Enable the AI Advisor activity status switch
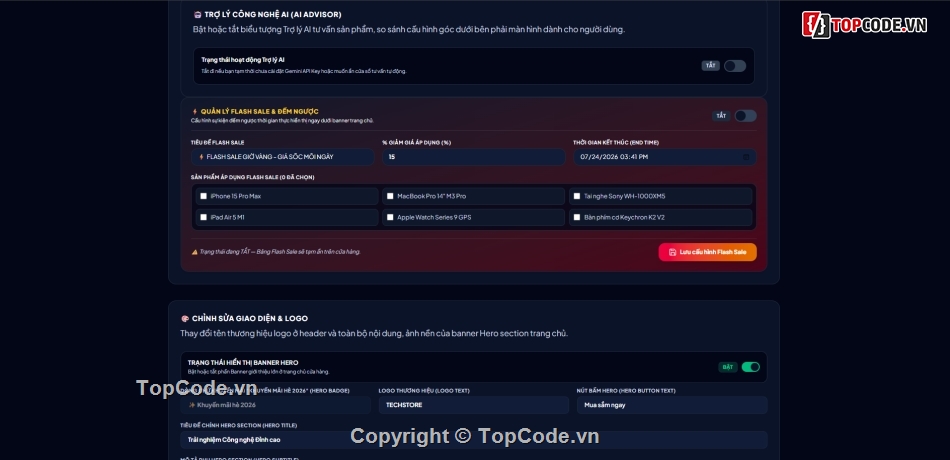Screen dimensions: 950x460 click(x=735, y=66)
